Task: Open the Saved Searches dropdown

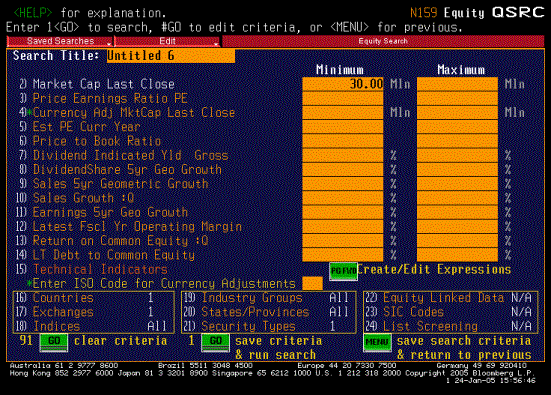Action: 60,41
